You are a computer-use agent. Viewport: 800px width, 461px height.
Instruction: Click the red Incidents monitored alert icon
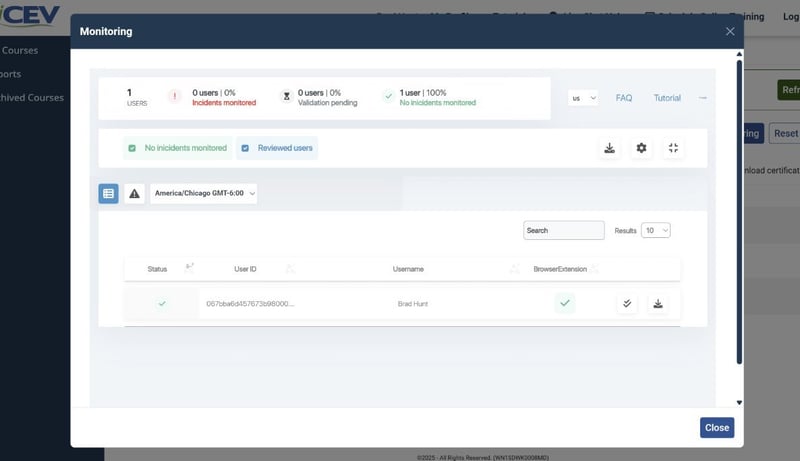(174, 96)
